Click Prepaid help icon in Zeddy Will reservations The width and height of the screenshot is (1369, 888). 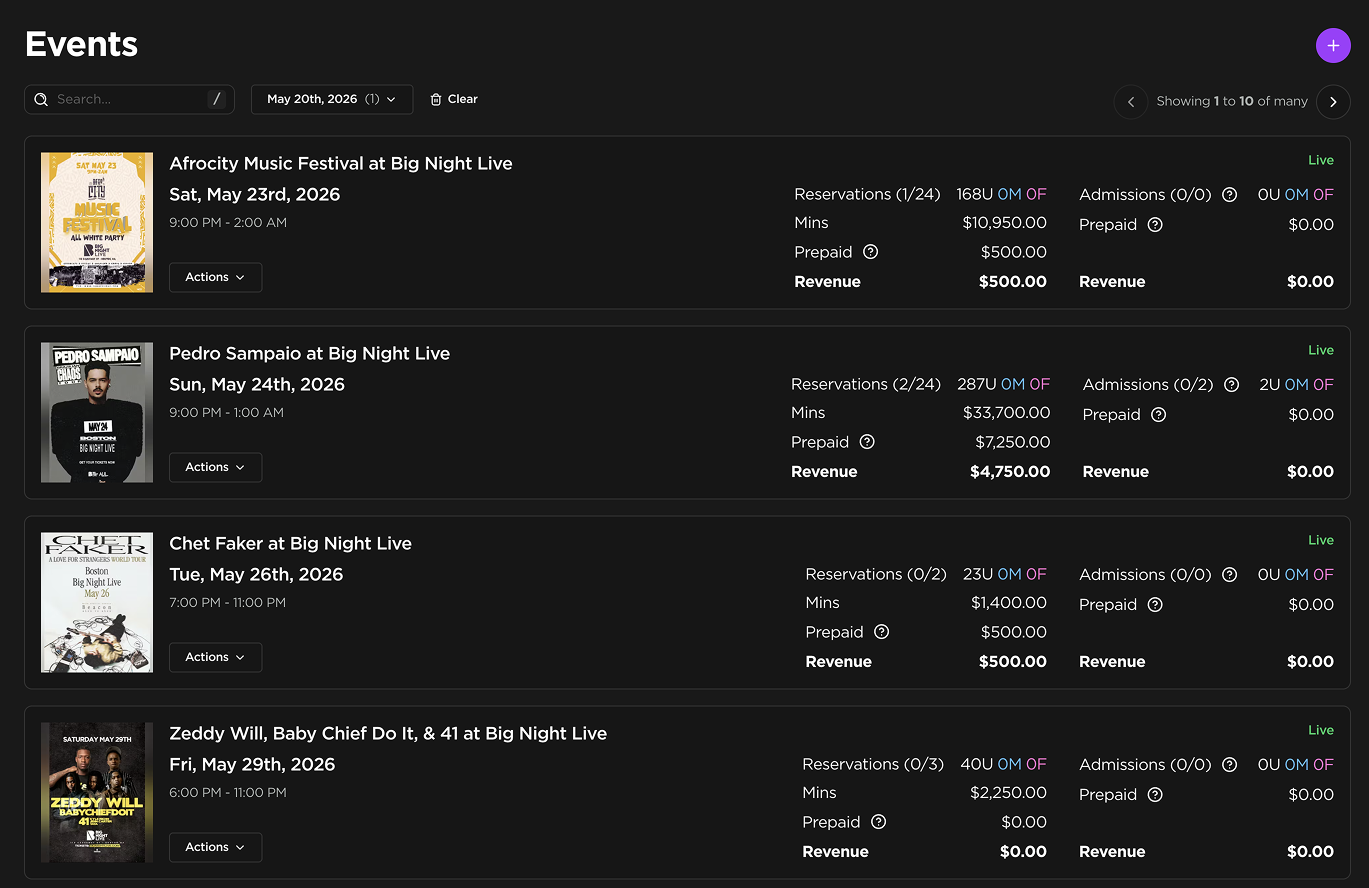[879, 822]
